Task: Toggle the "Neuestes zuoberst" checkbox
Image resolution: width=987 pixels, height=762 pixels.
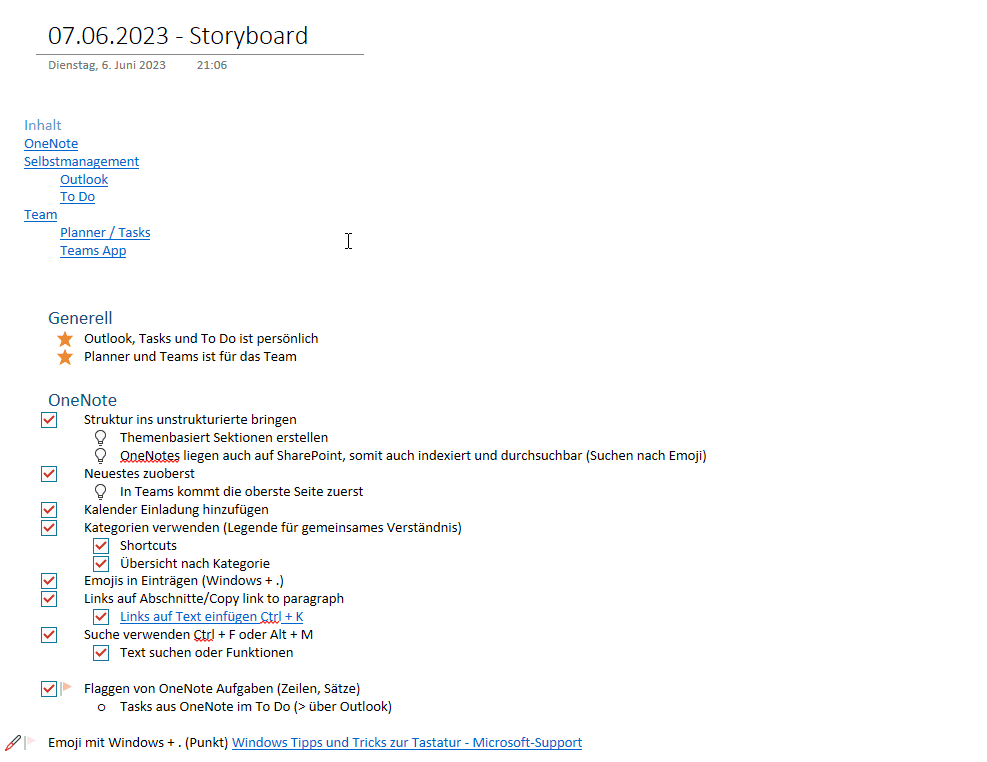Action: click(49, 474)
